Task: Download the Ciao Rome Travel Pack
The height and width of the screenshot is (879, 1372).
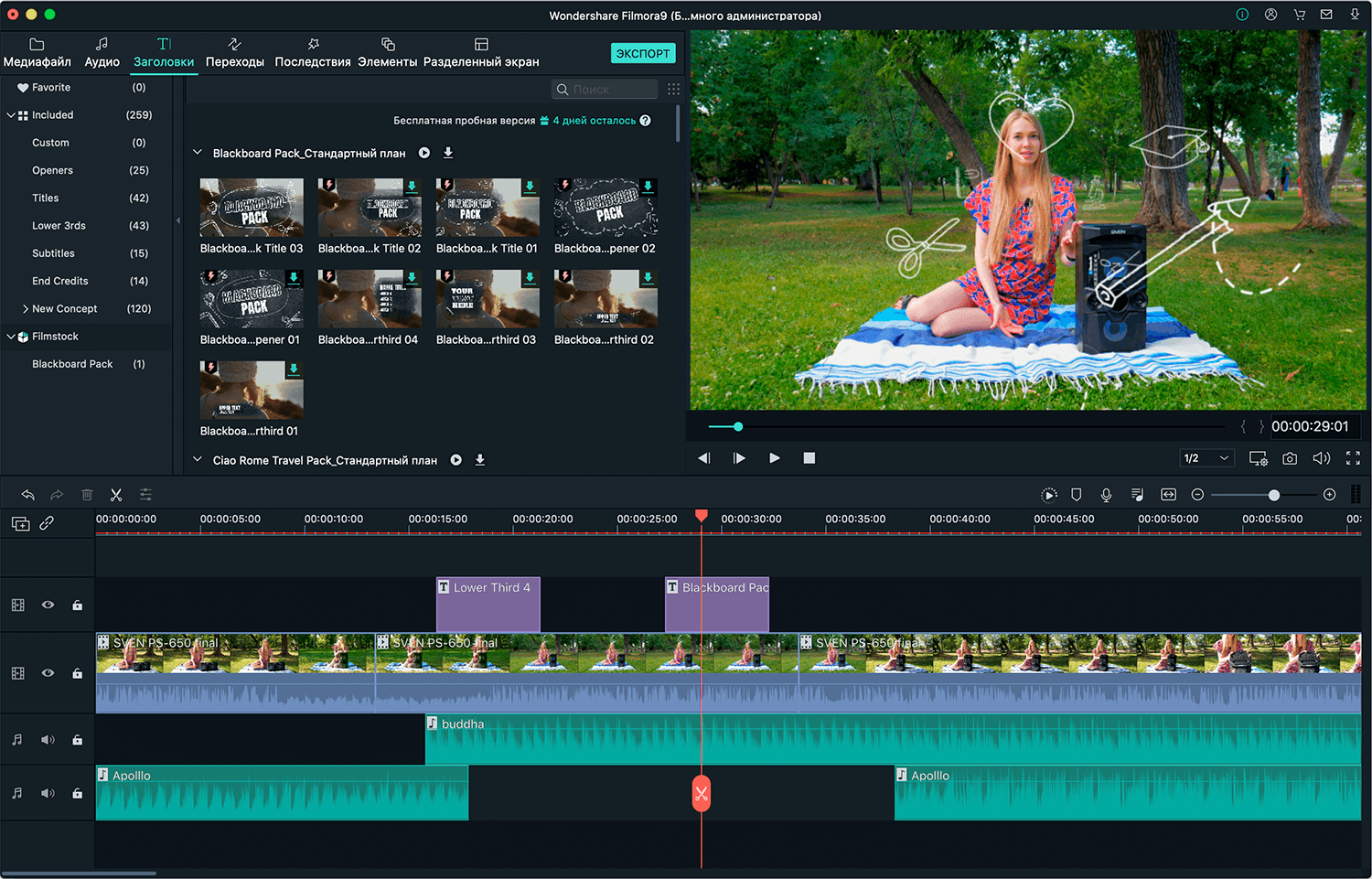Action: (x=480, y=460)
